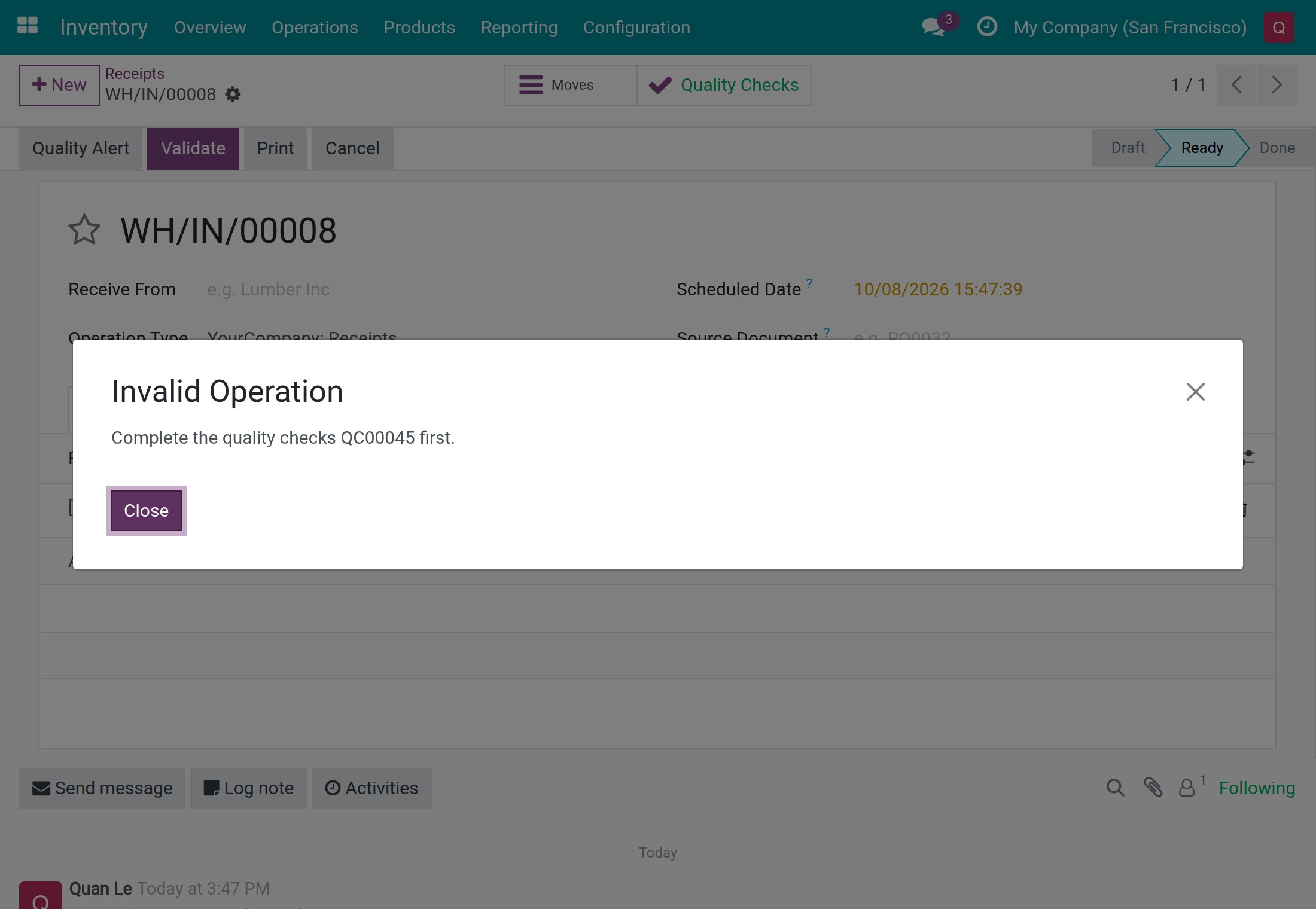
Task: Mark WH/IN/00008 as favorite with star
Action: (x=84, y=230)
